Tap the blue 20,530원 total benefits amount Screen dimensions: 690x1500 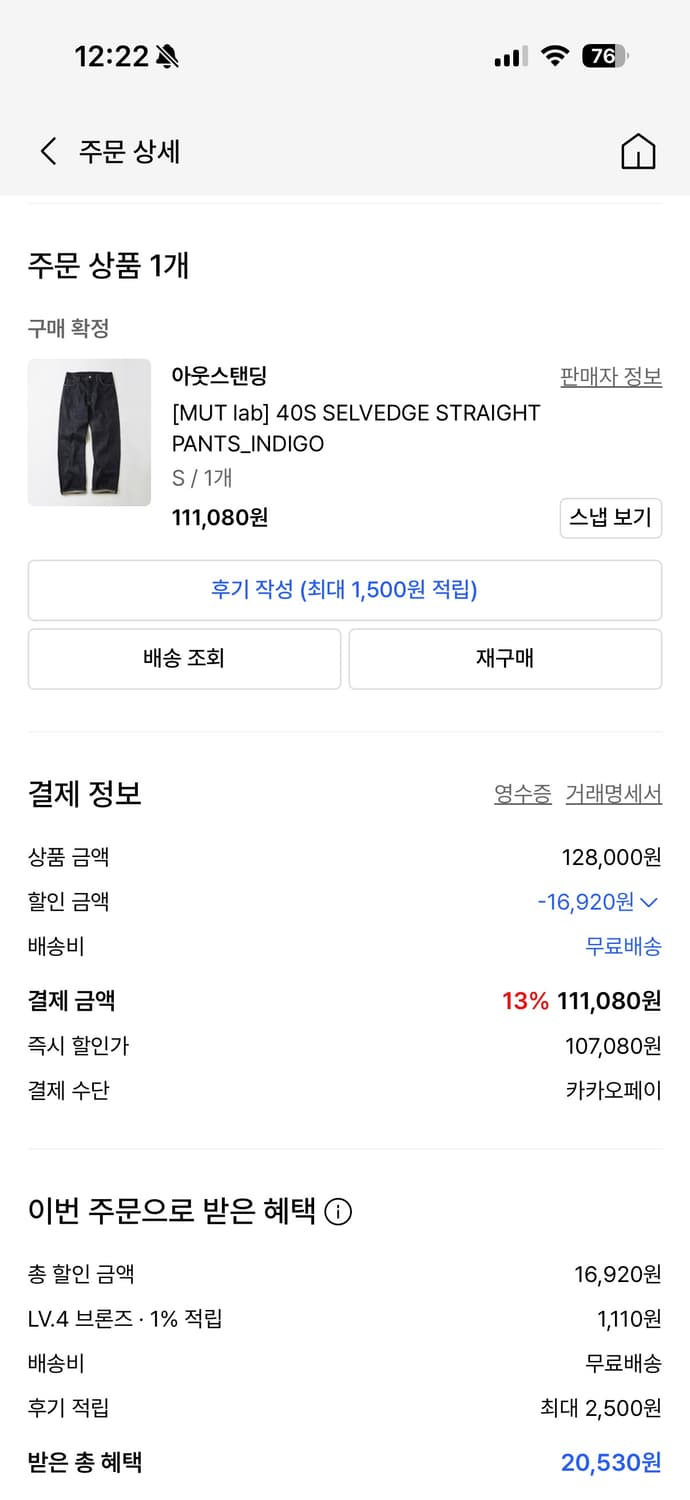611,1462
